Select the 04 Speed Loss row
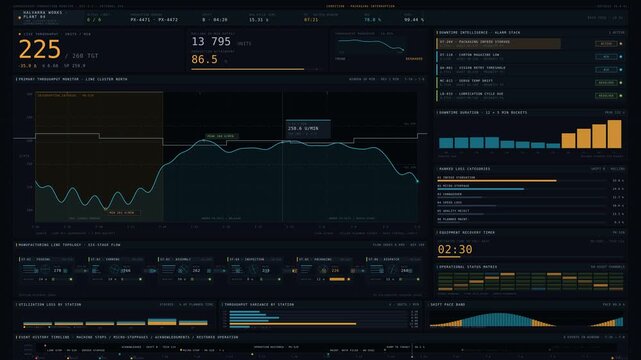 tap(530, 204)
